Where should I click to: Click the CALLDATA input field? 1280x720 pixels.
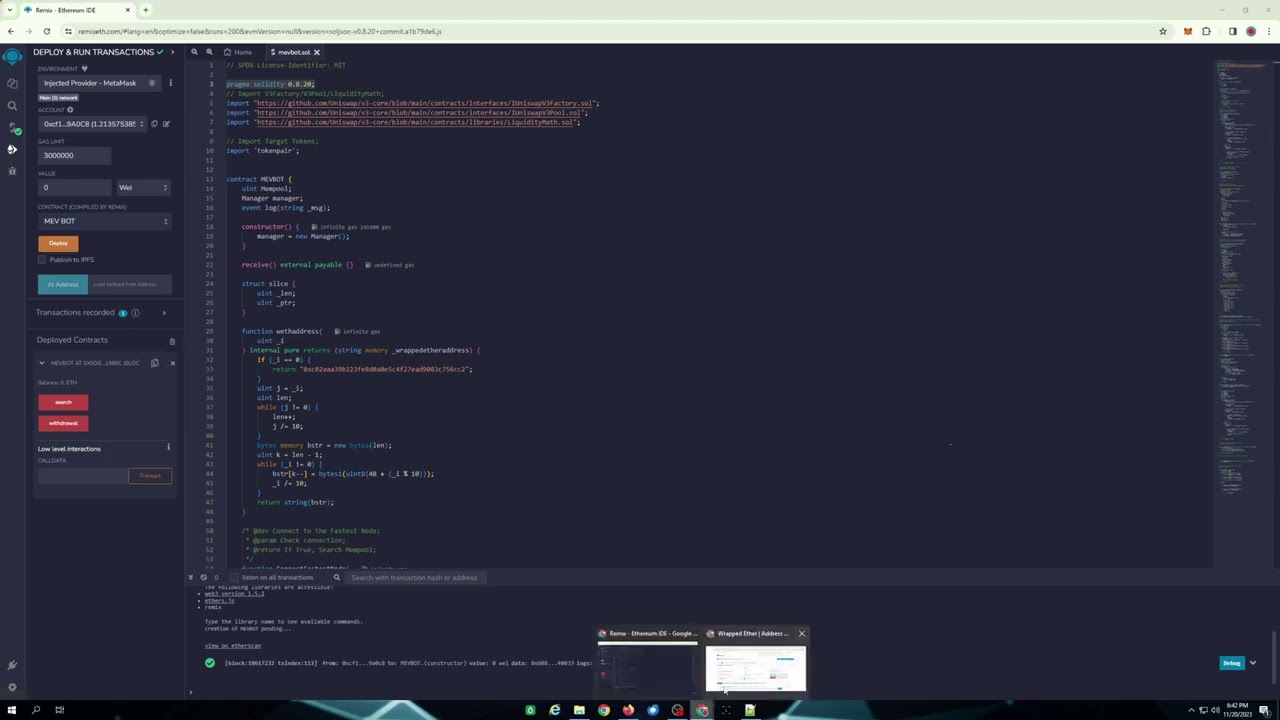point(82,476)
